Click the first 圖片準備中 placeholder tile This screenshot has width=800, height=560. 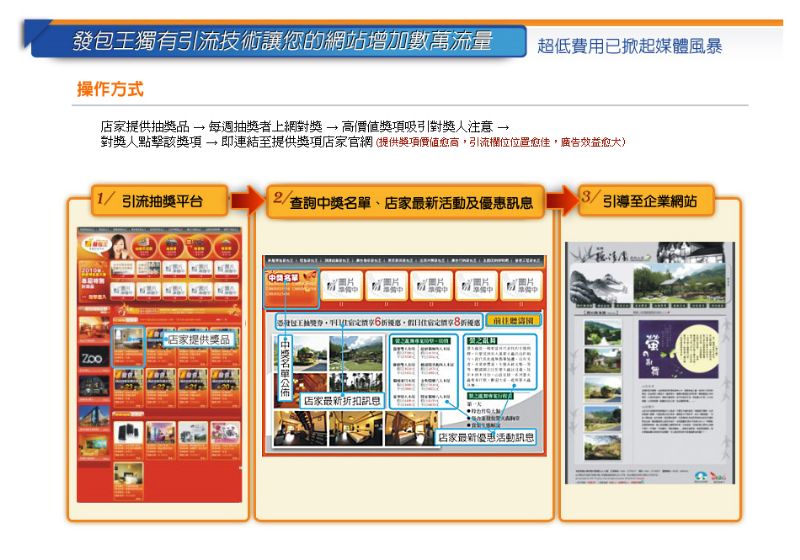click(341, 284)
